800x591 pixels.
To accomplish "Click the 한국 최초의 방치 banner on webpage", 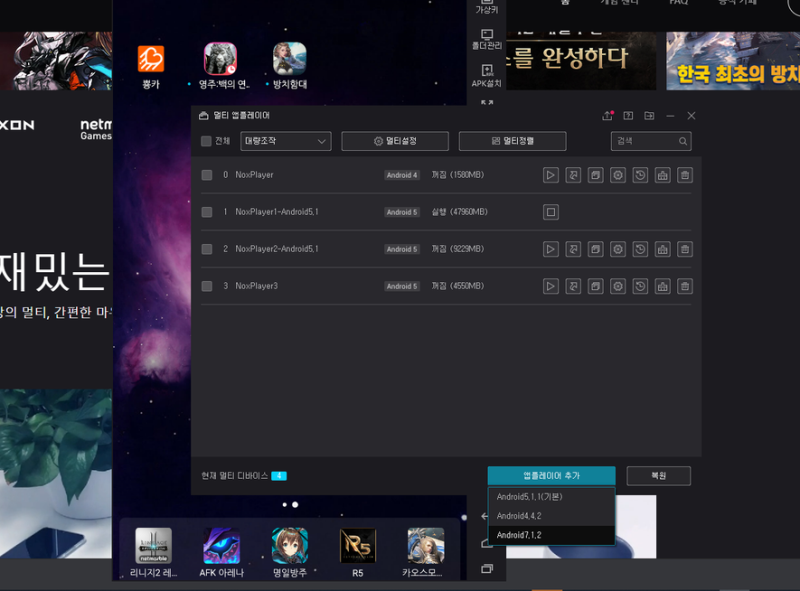I will pos(733,61).
